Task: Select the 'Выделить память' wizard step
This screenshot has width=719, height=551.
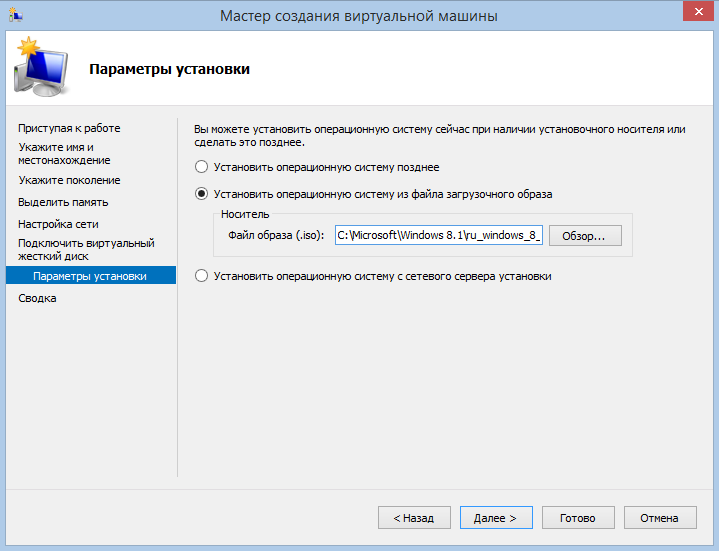Action: (63, 202)
